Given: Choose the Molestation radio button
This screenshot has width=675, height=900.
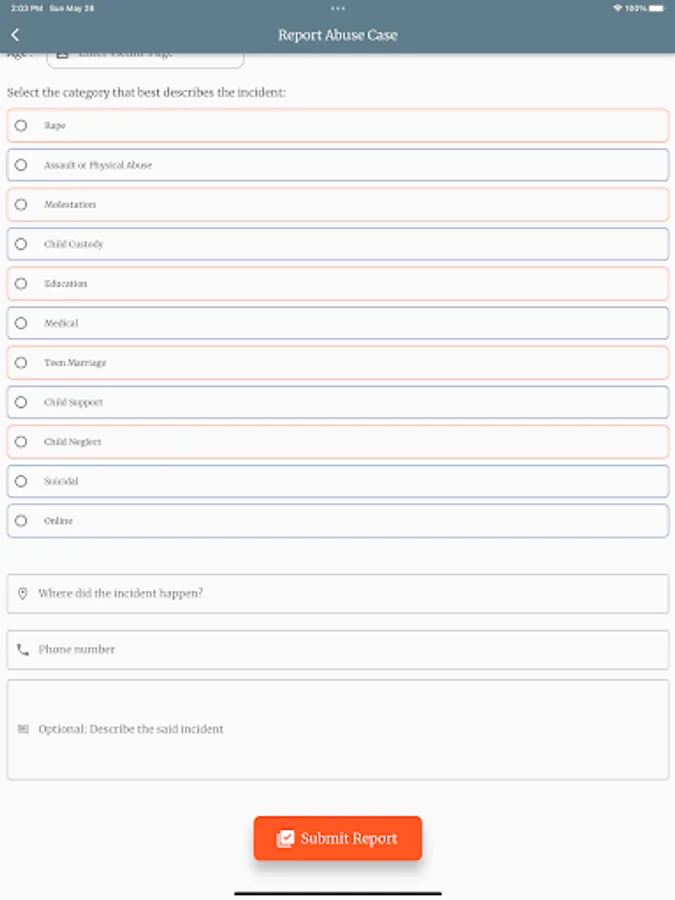Looking at the screenshot, I should pyautogui.click(x=21, y=205).
